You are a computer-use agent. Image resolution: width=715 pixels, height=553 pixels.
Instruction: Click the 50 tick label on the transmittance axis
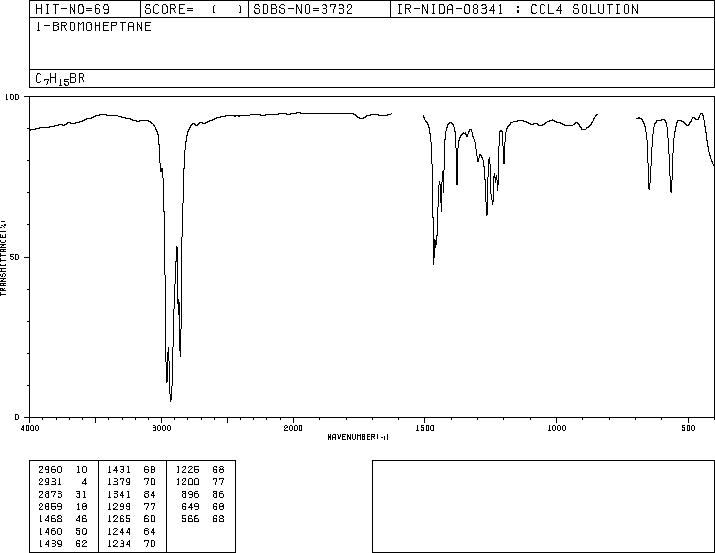tap(15, 257)
